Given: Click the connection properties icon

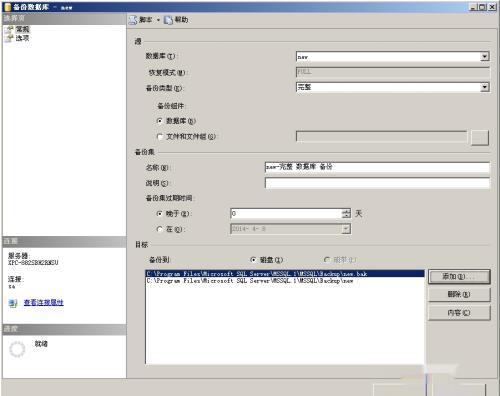Looking at the screenshot, I should (x=13, y=303).
